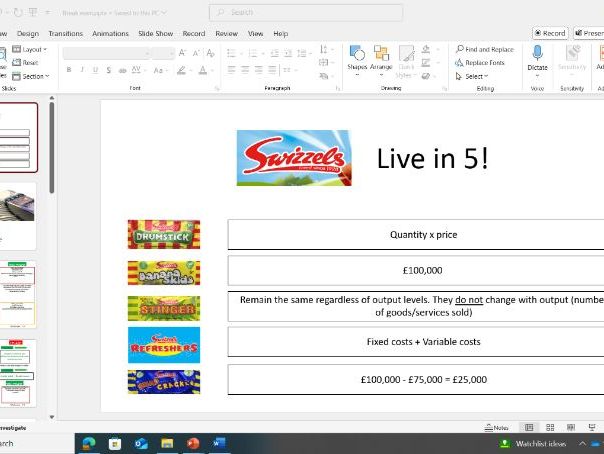This screenshot has height=454, width=604.
Task: Switch to Normal view icon
Action: coord(529,427)
